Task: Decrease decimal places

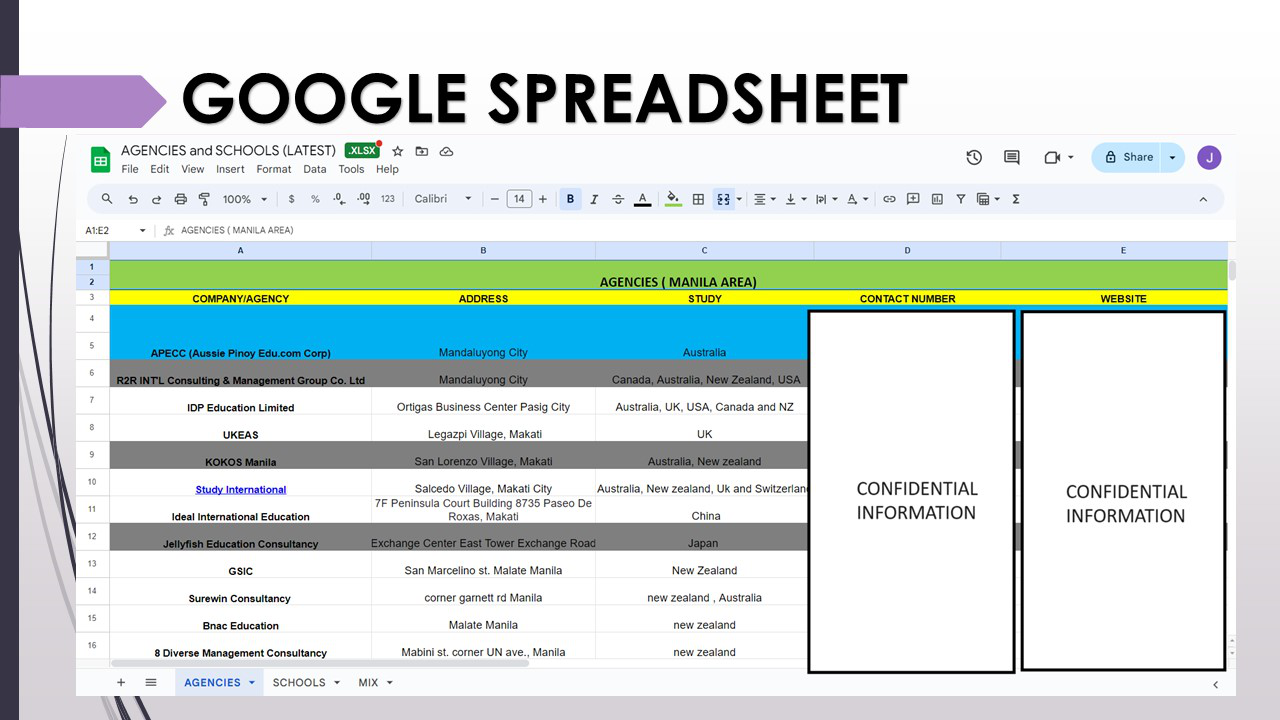Action: pos(340,199)
